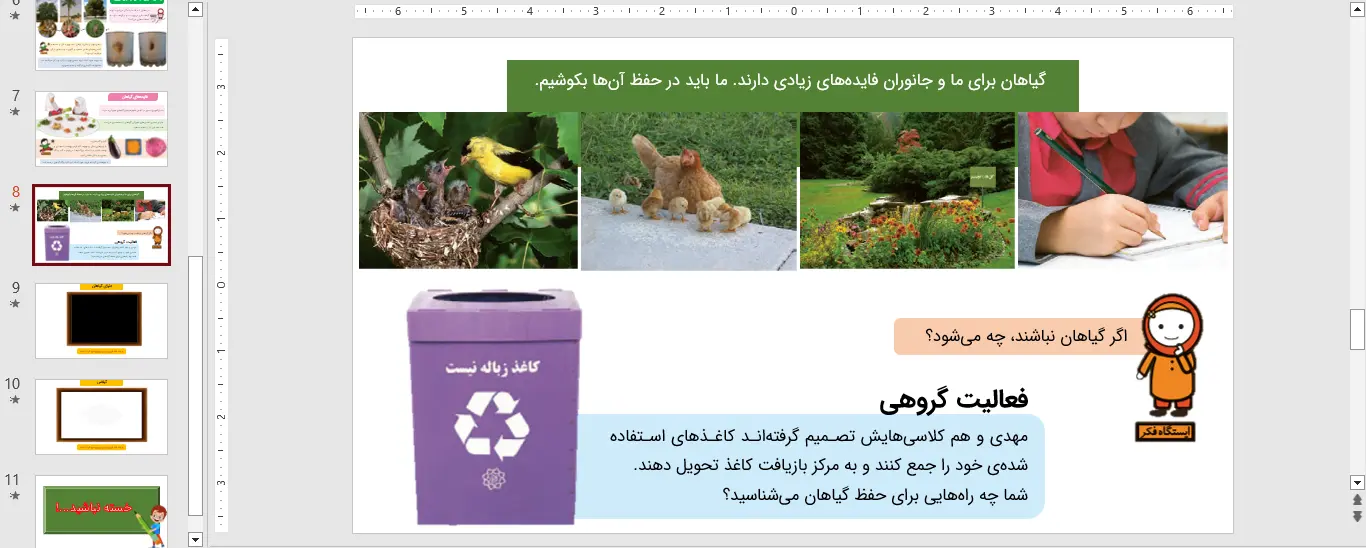
Task: Click the Next Slide double-arrow button
Action: [x=1357, y=516]
